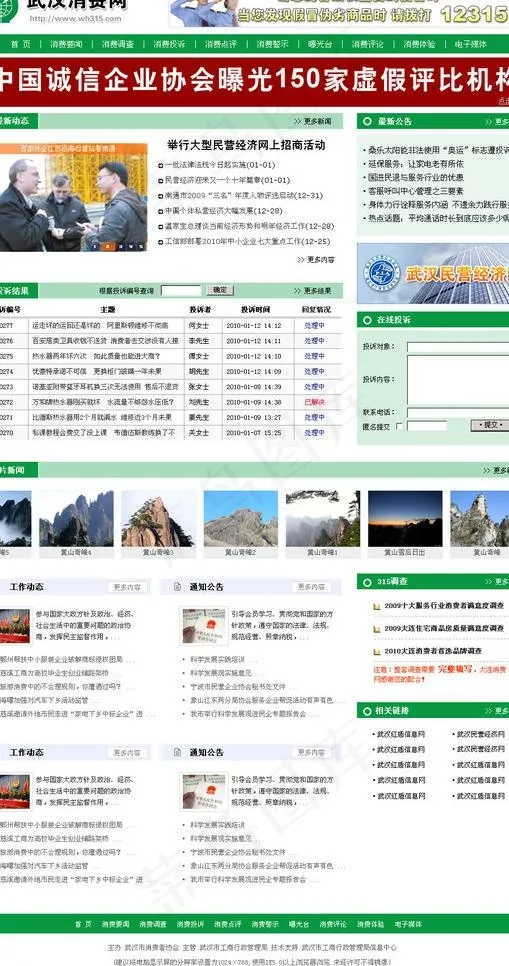509x966 pixels.
Task: Open announcement 延保服务:让家电老有所依
Action: 416,164
